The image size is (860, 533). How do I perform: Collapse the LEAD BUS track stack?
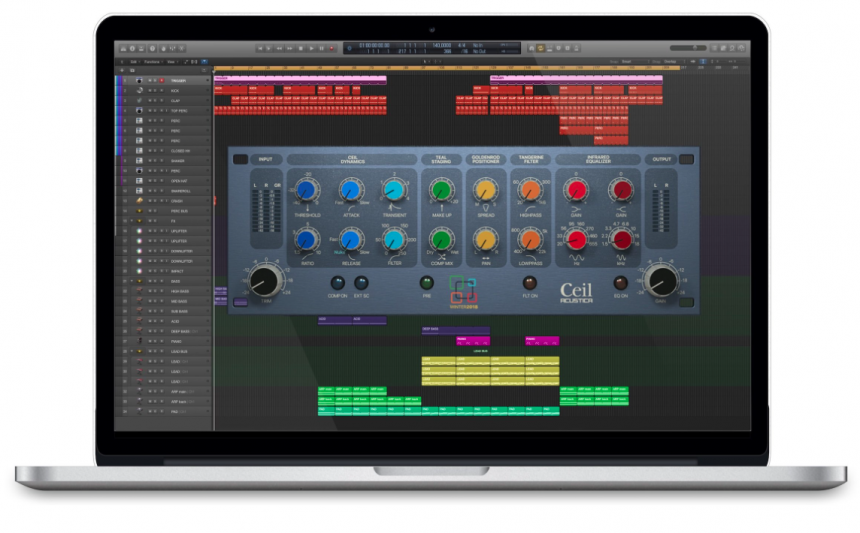pos(132,351)
